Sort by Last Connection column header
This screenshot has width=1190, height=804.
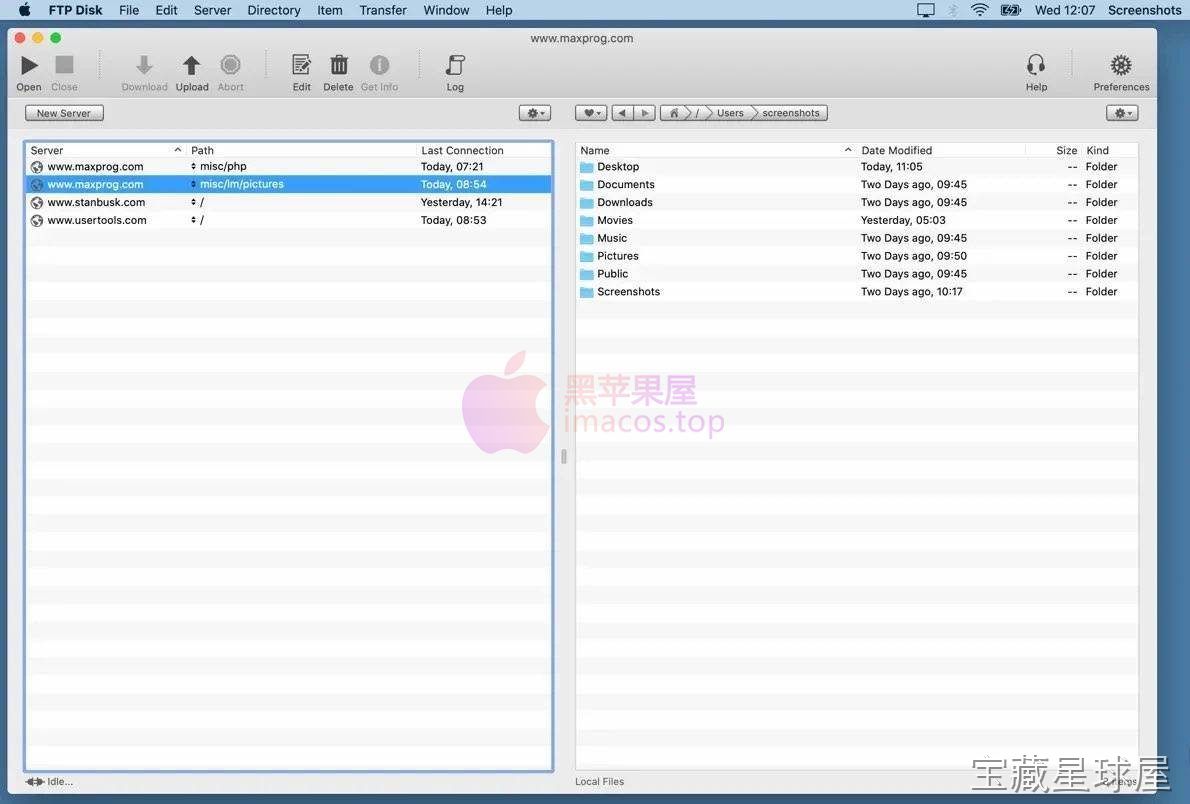pyautogui.click(x=484, y=150)
